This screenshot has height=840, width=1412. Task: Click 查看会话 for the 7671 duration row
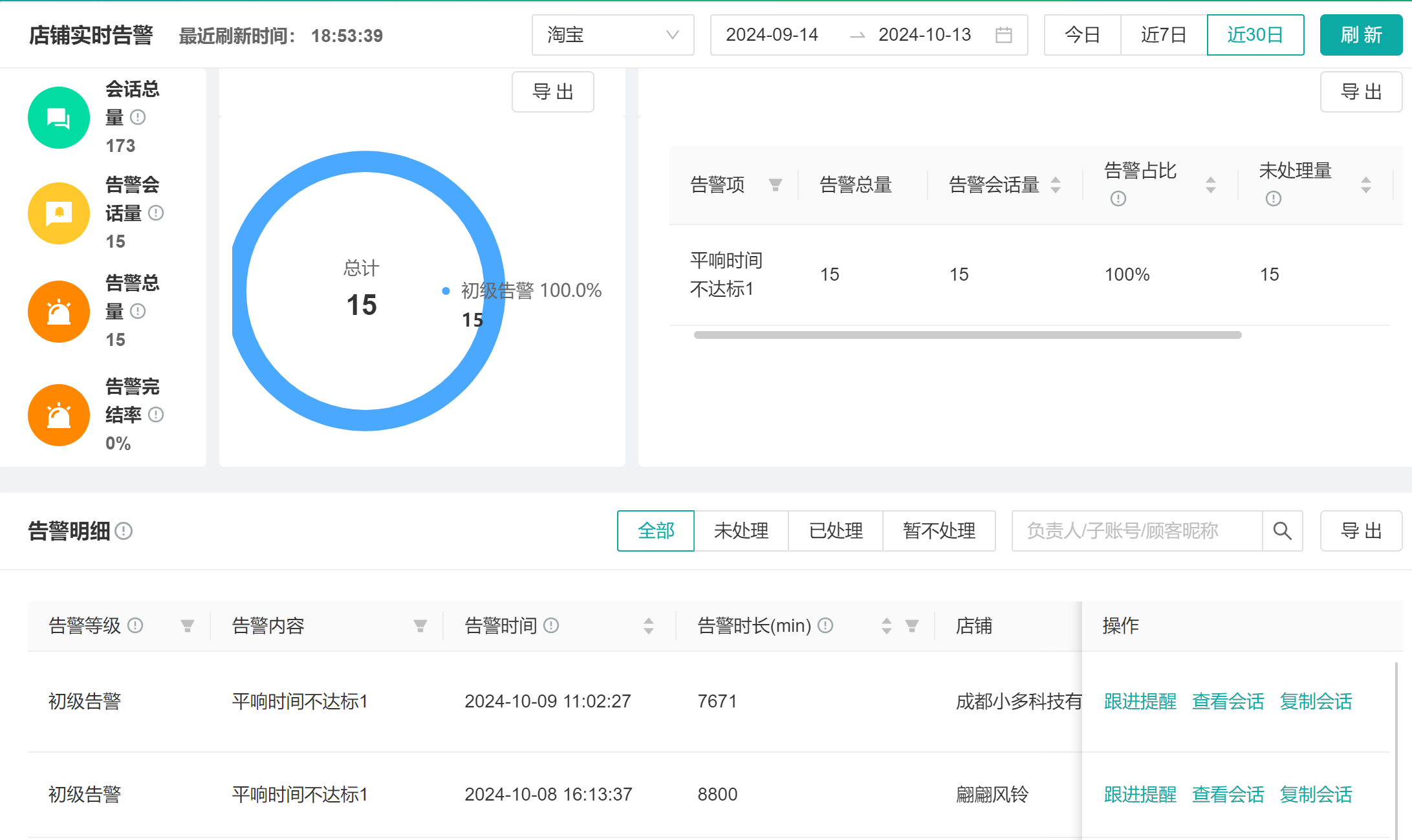tap(1228, 702)
